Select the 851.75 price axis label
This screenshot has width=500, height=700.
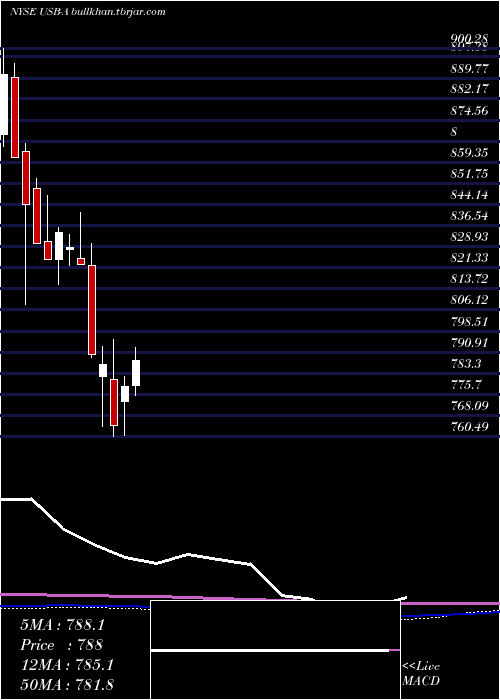(x=469, y=174)
